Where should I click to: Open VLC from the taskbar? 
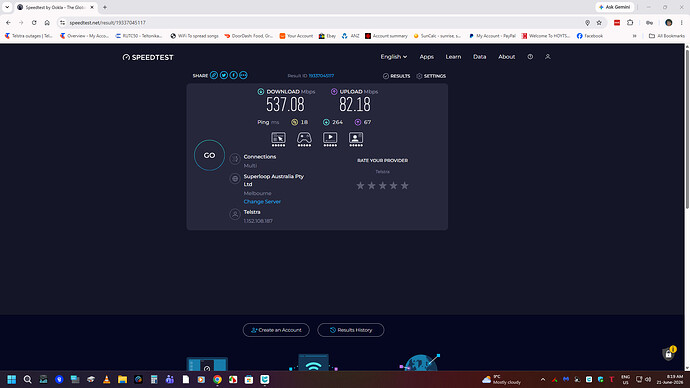106,379
